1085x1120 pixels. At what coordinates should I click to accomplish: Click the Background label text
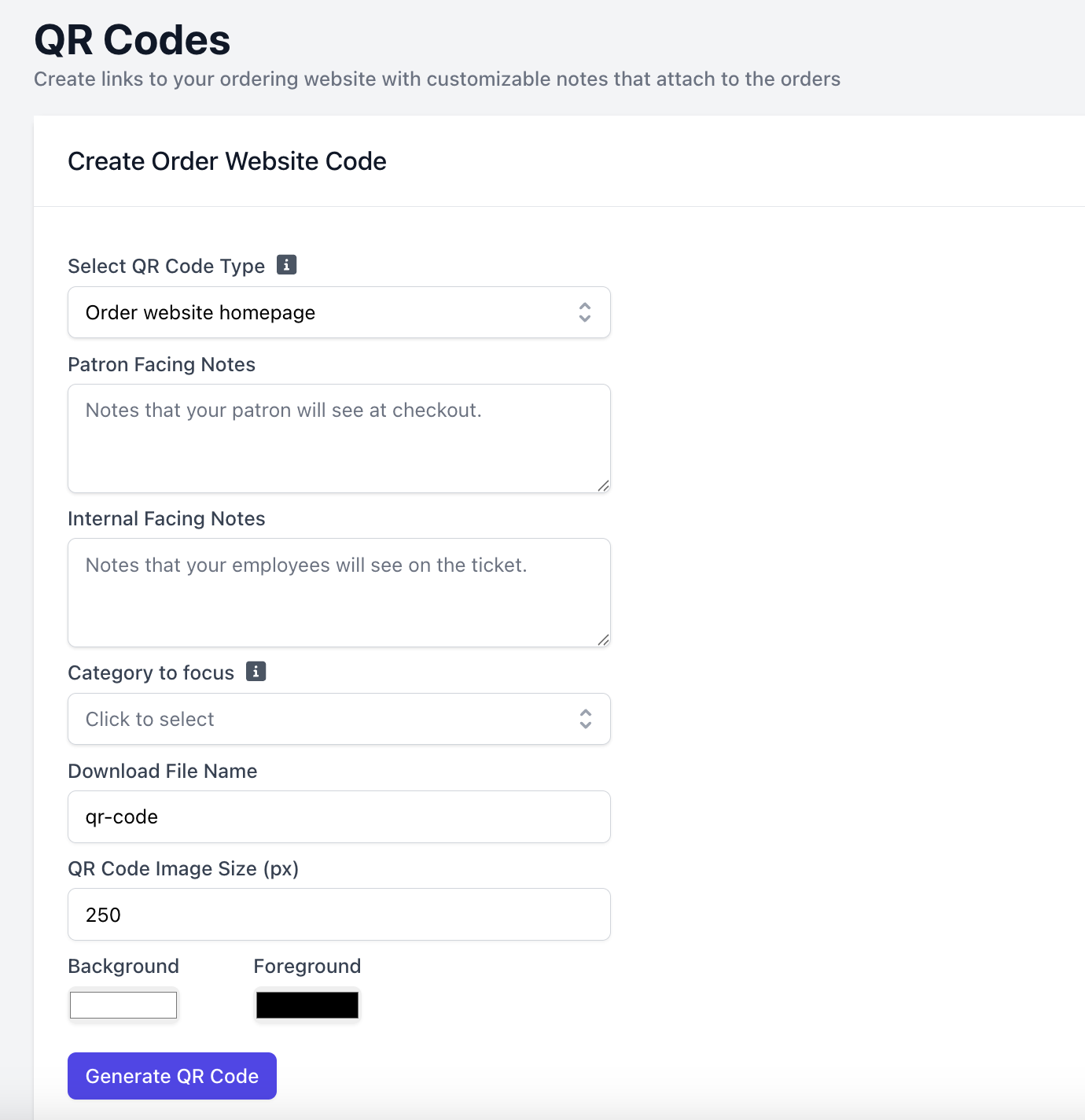coord(123,966)
